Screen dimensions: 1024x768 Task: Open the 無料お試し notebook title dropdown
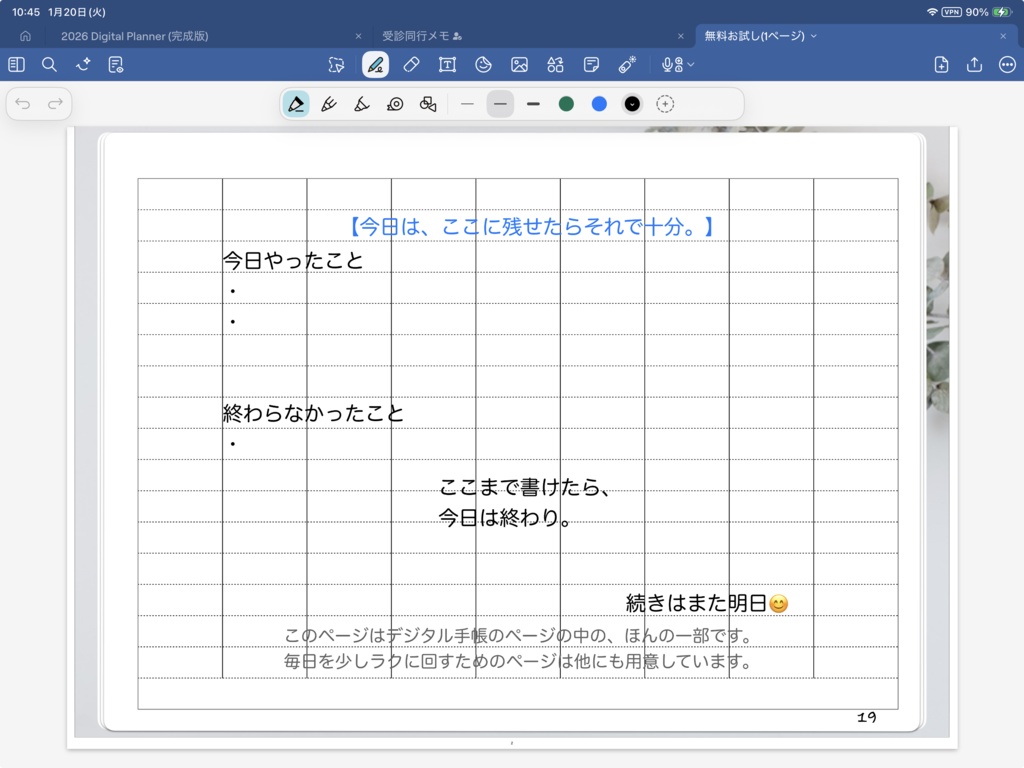pyautogui.click(x=811, y=35)
